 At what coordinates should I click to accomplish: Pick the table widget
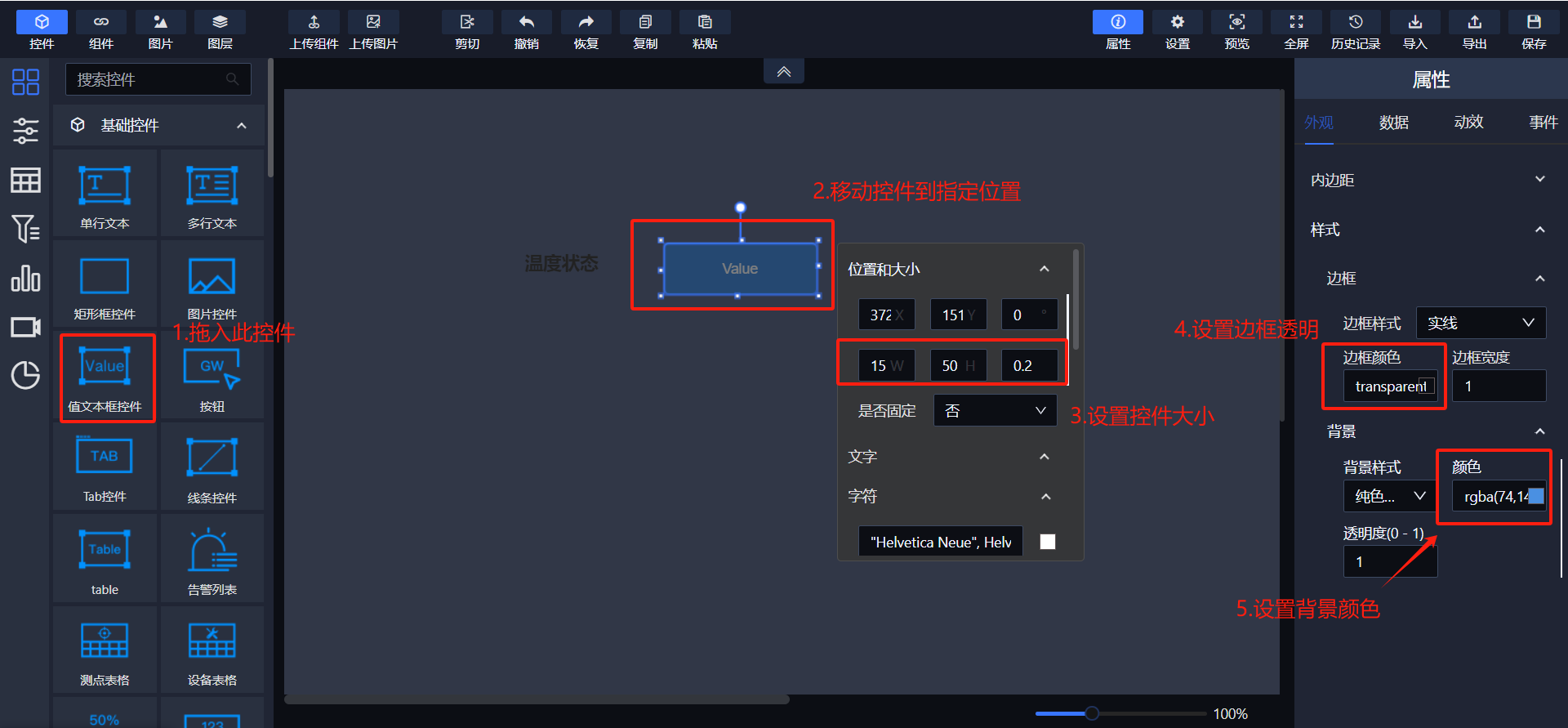(105, 560)
